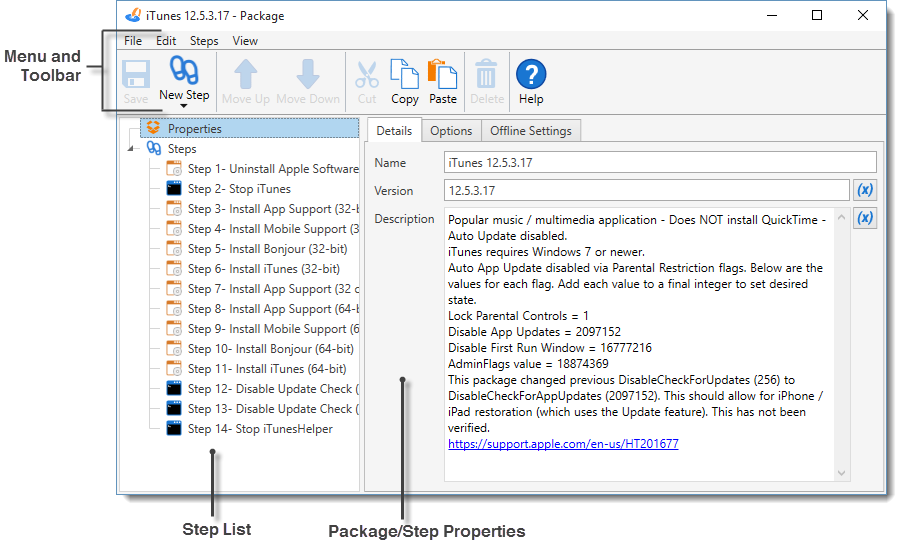The width and height of the screenshot is (902, 542).
Task: Select Step 6- Install iTunes (32-bit) text
Action: pos(263,269)
